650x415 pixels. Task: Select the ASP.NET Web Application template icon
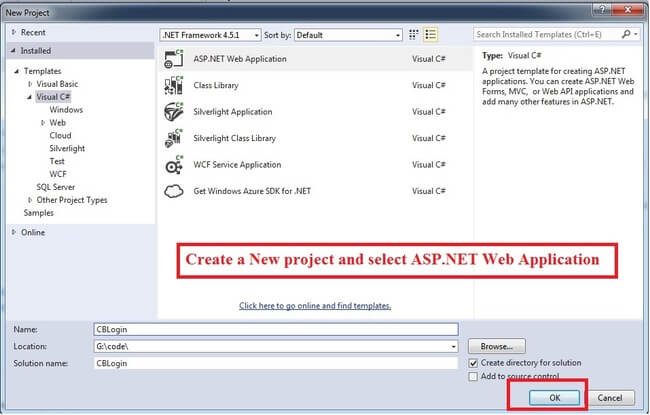tap(174, 59)
